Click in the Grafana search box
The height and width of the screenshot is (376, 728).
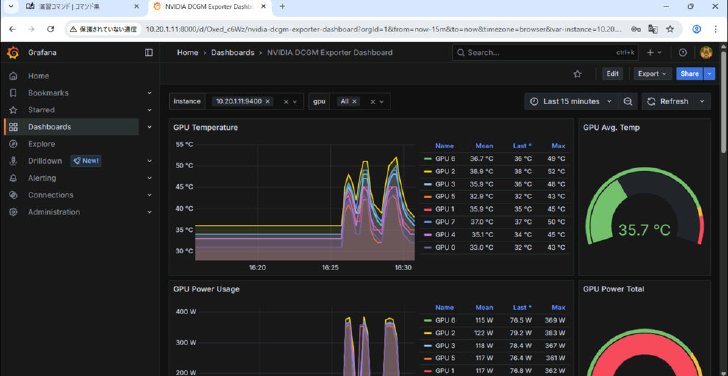(x=546, y=52)
